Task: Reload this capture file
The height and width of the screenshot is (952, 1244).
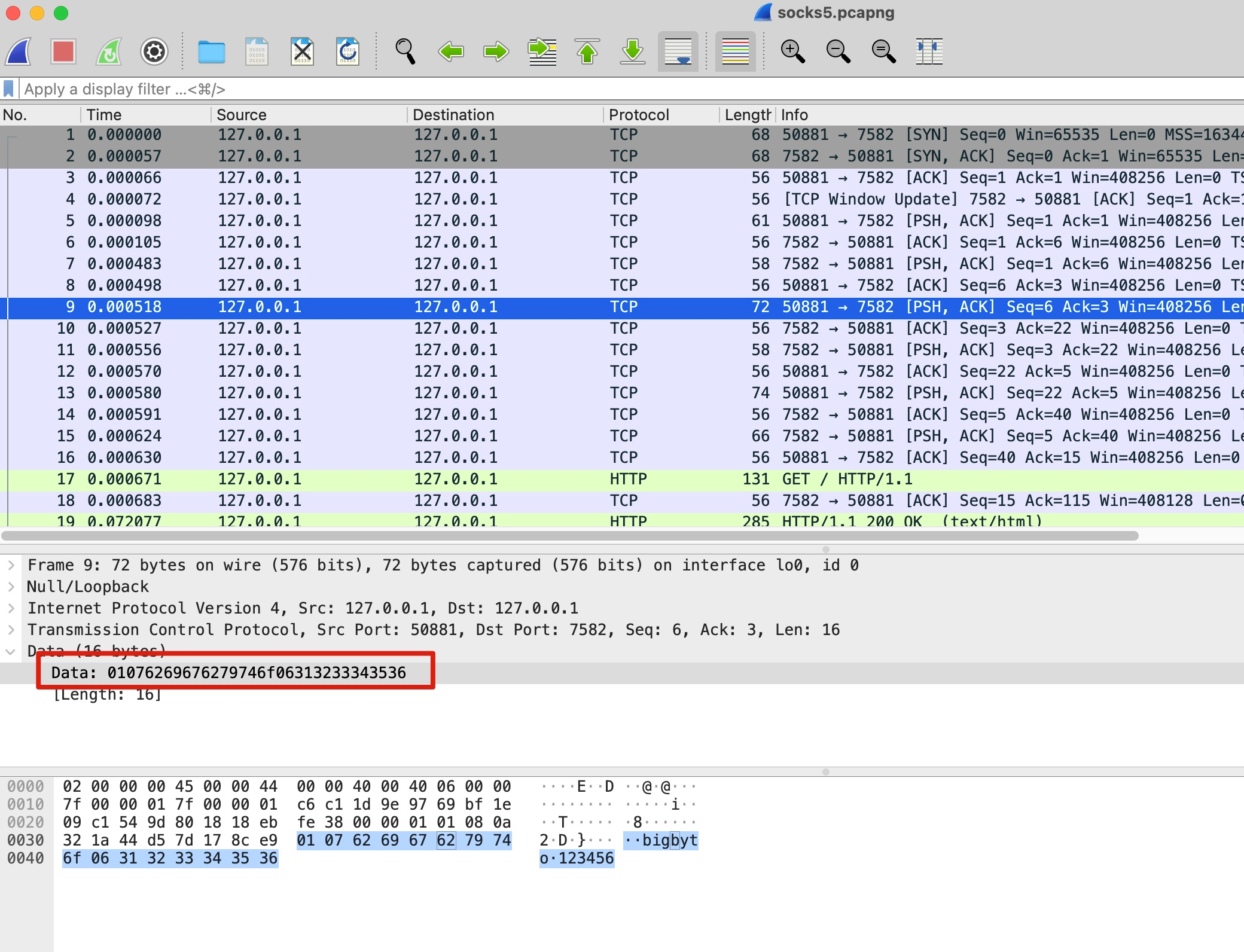Action: pos(347,52)
